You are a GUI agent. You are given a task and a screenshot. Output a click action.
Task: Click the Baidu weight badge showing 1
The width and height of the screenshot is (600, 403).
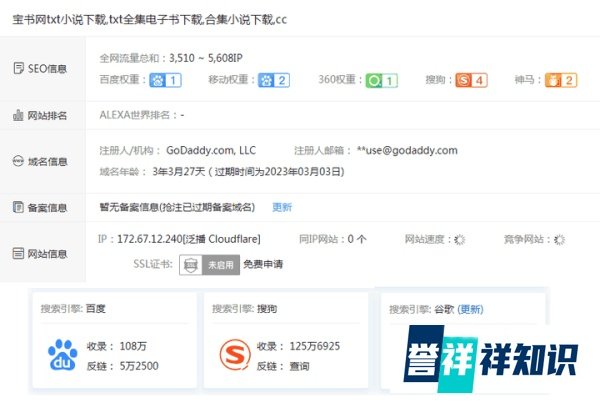pyautogui.click(x=165, y=80)
